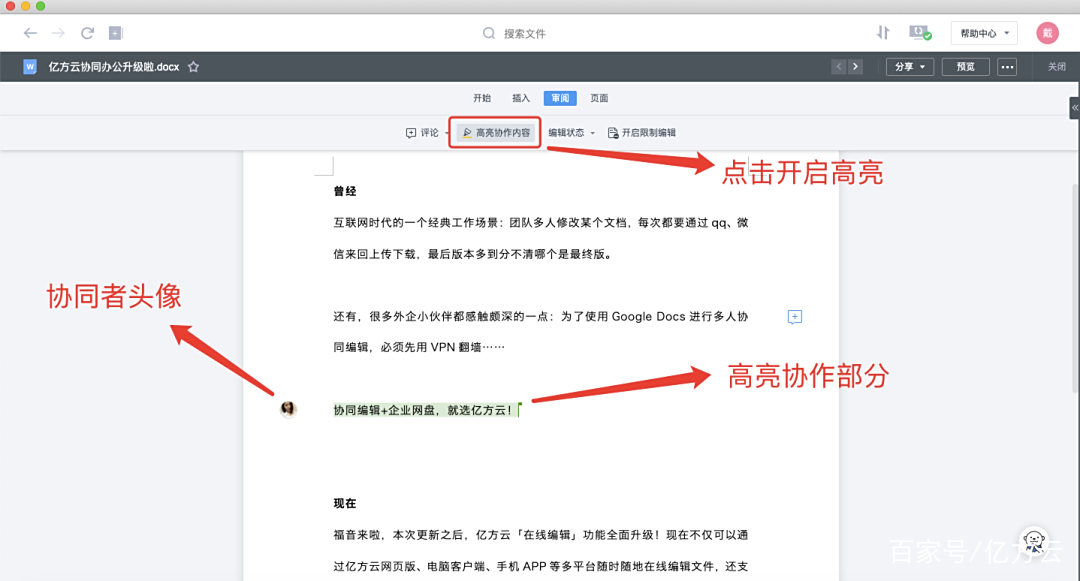
Task: Expand the 分享 share dropdown
Action: pyautogui.click(x=909, y=66)
